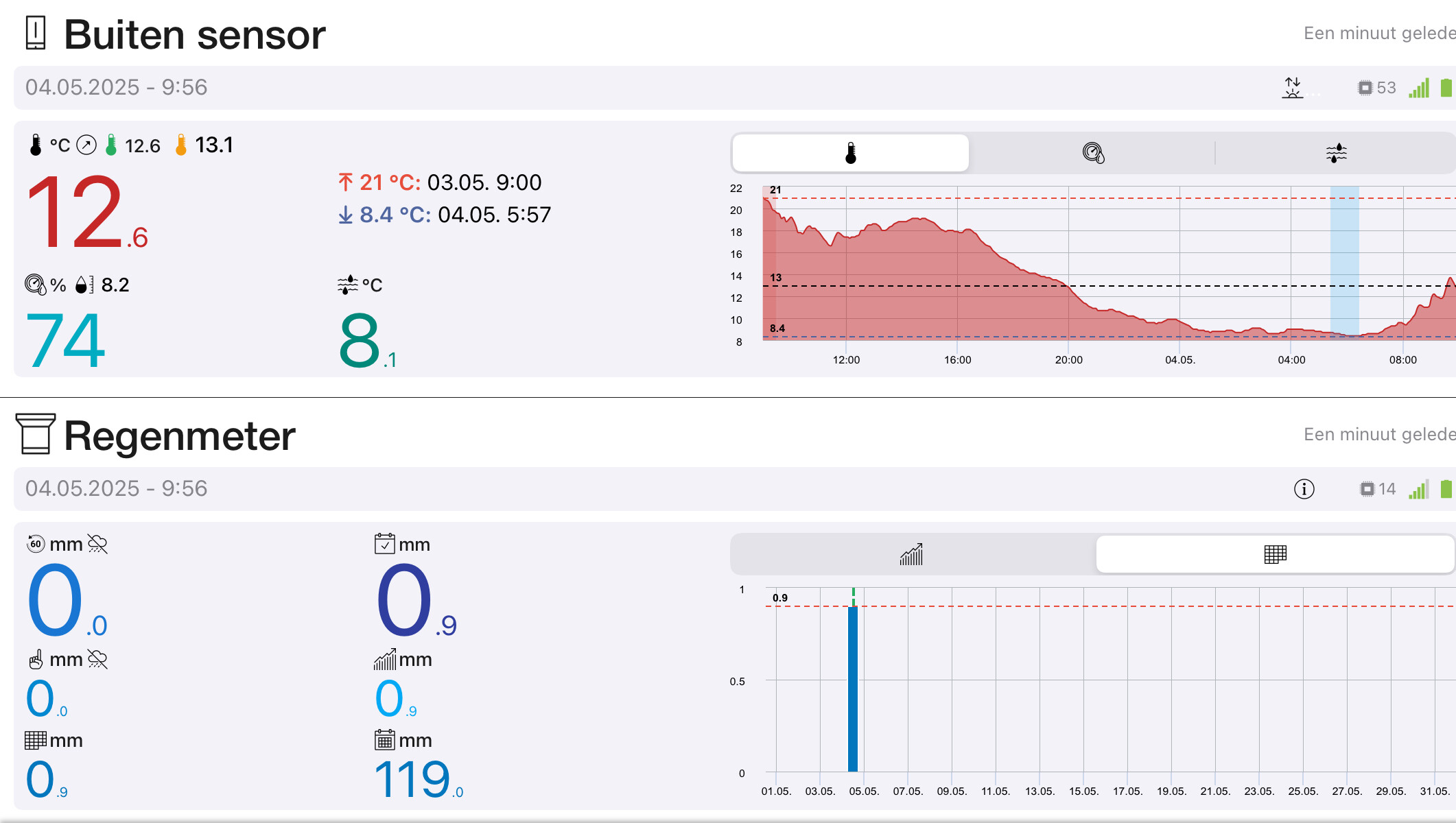Click the rain gauge icon
The height and width of the screenshot is (823, 1456).
pyautogui.click(x=36, y=434)
